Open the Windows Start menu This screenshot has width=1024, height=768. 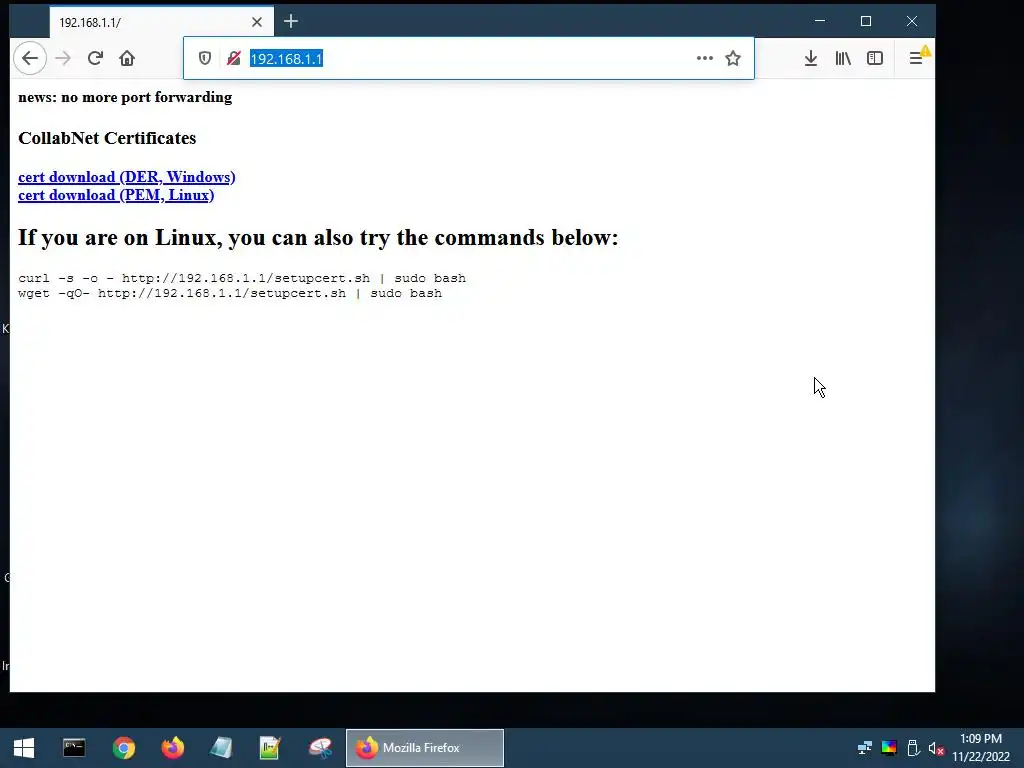click(x=24, y=748)
